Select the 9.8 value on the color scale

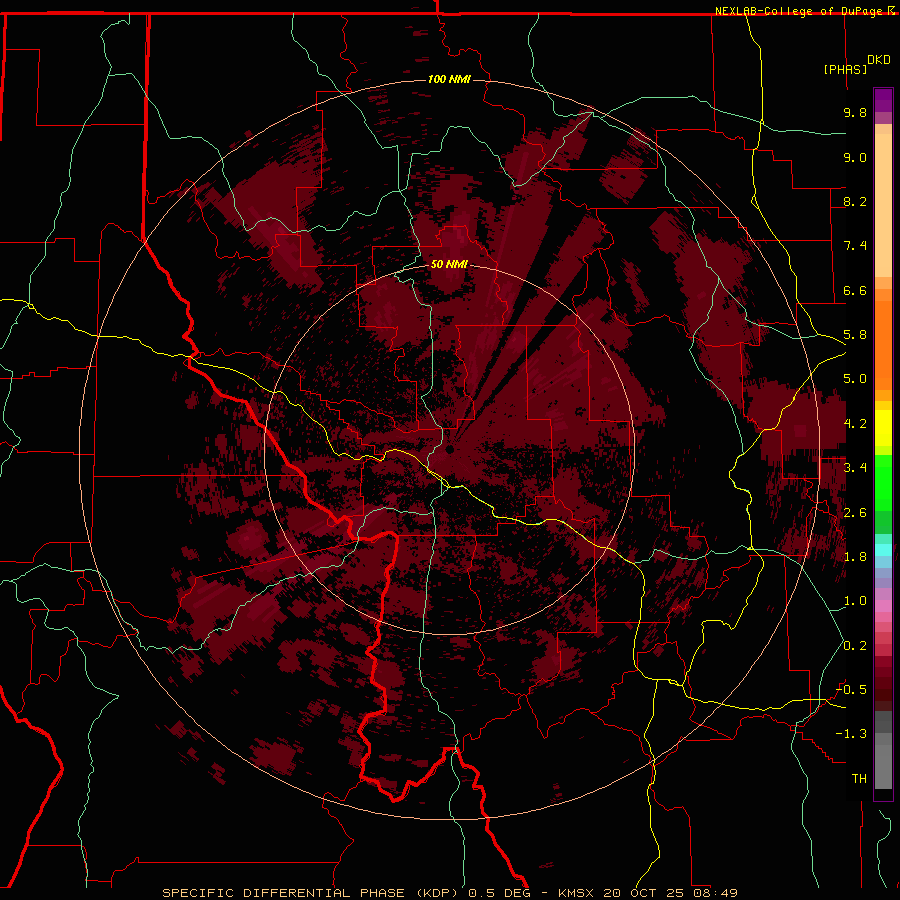[855, 112]
